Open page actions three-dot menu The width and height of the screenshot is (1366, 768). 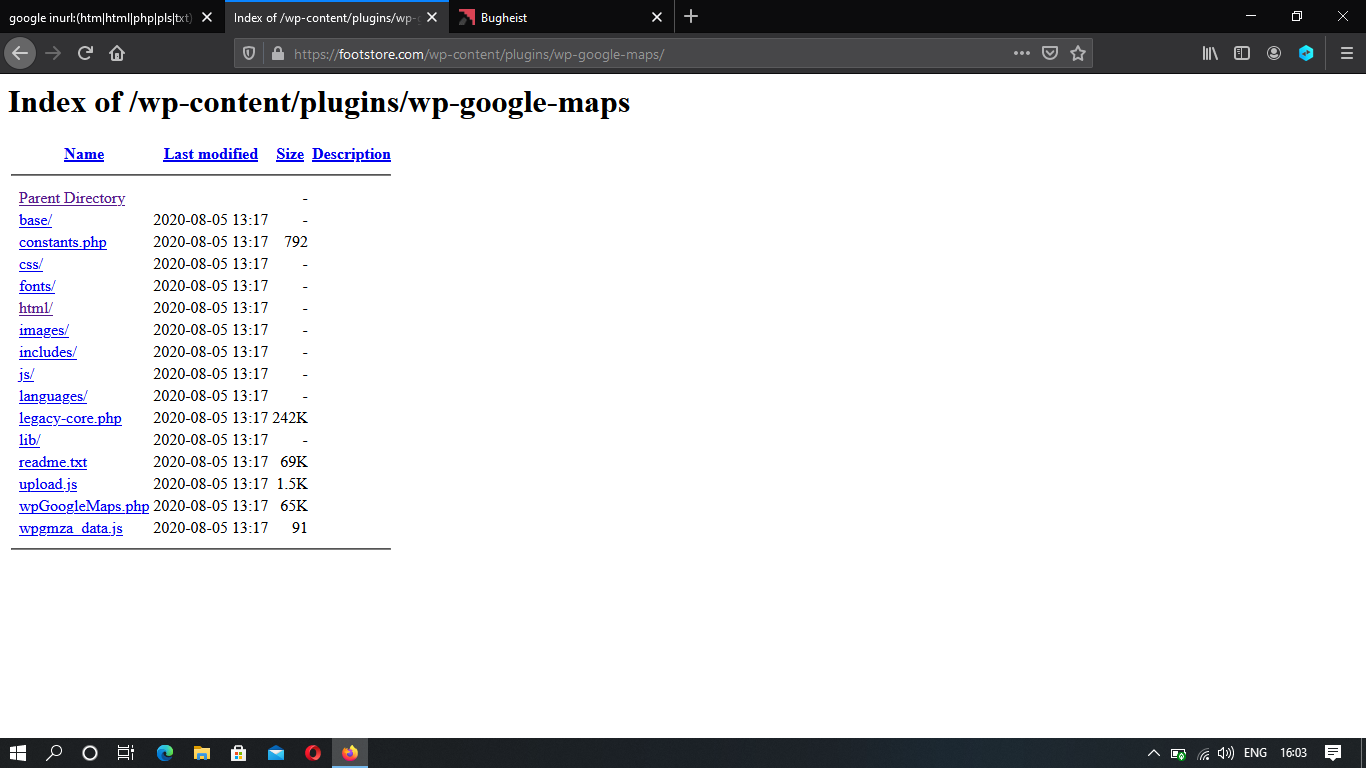point(1021,53)
